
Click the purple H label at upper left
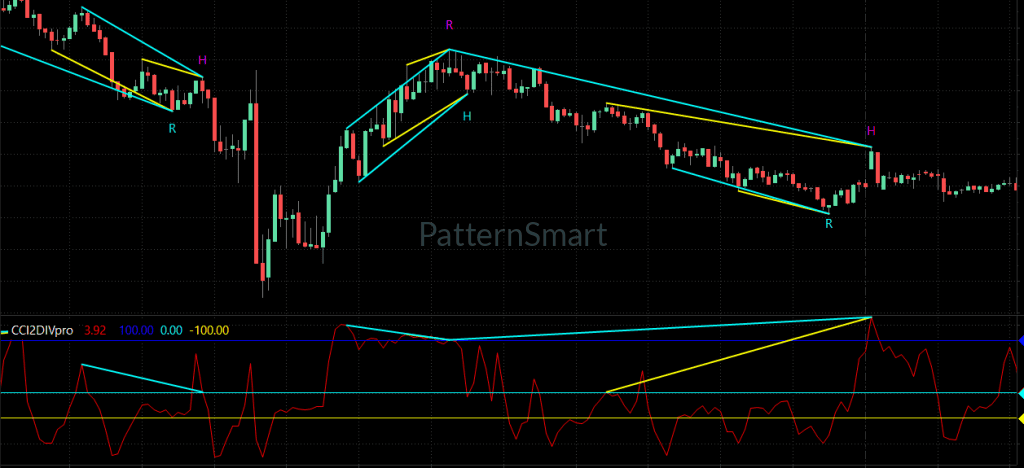click(x=202, y=60)
